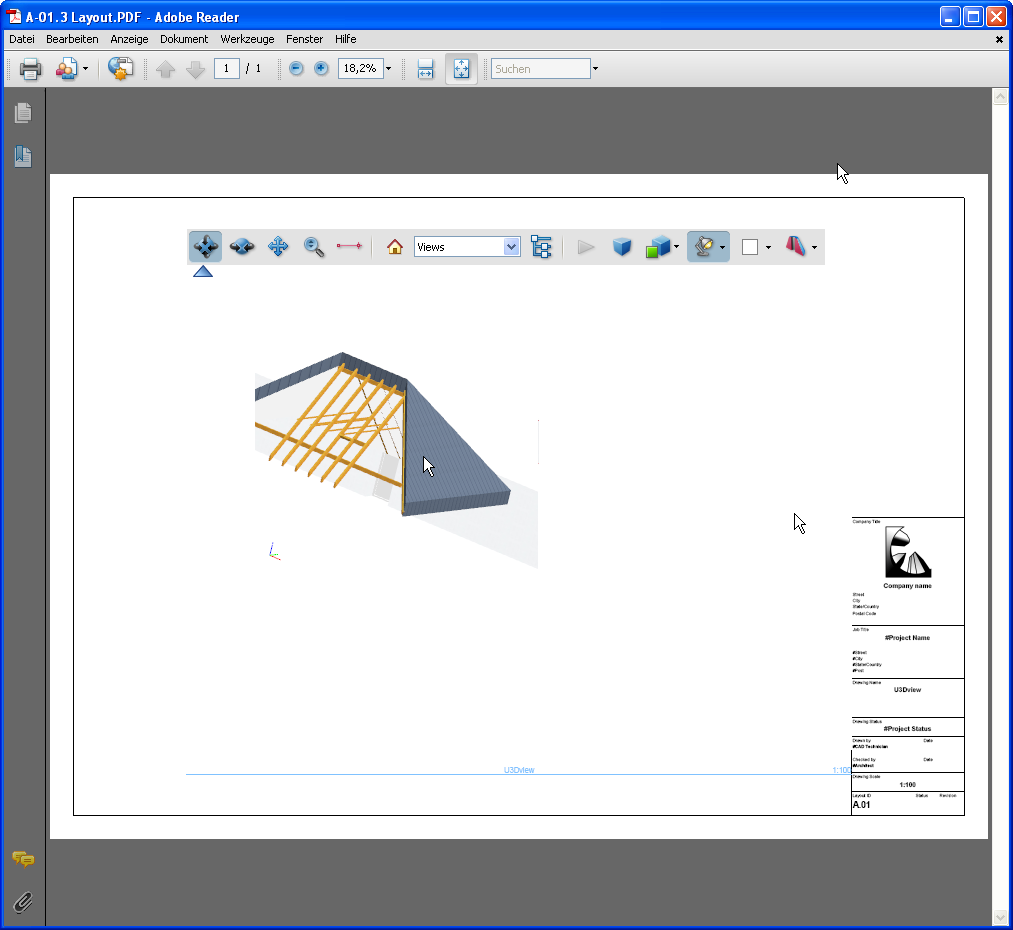Toggle the cross section view
This screenshot has width=1013, height=930.
[797, 246]
